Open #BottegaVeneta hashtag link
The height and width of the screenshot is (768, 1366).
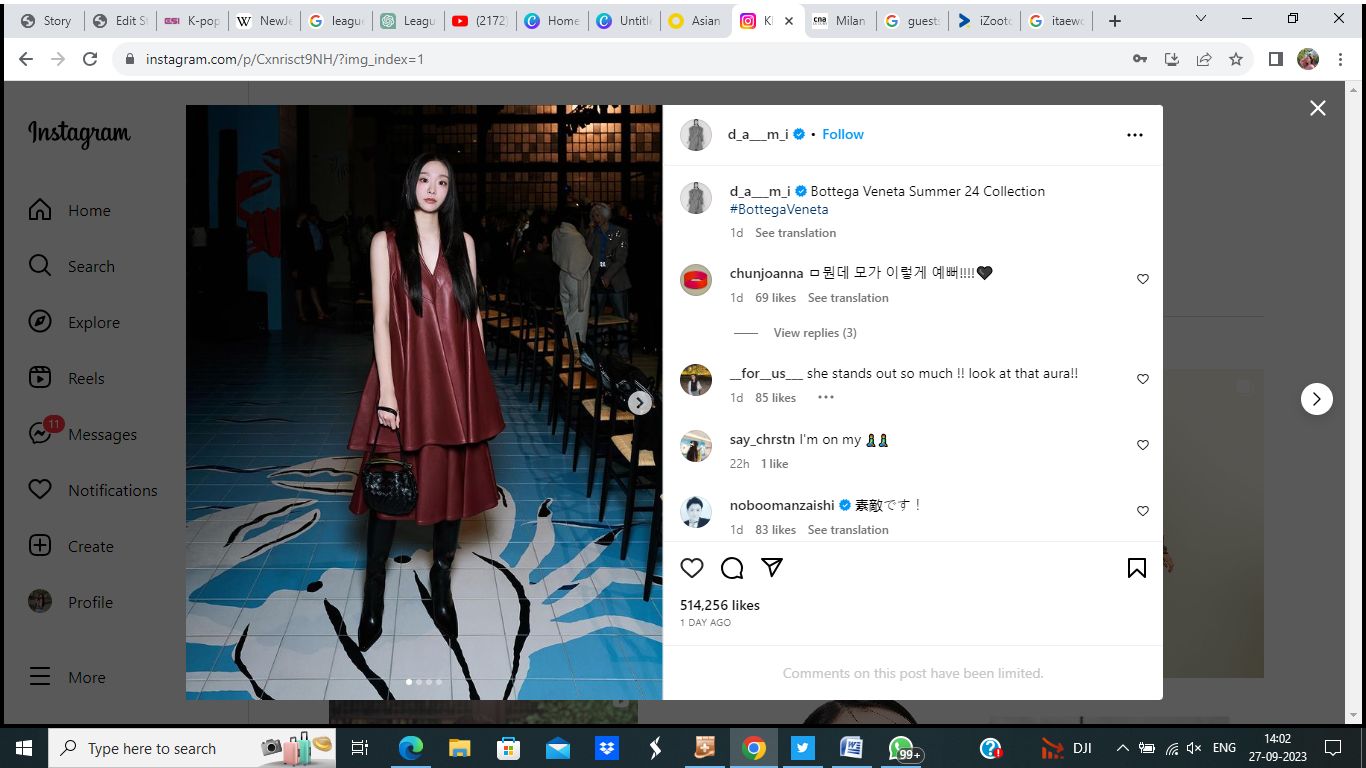(778, 210)
